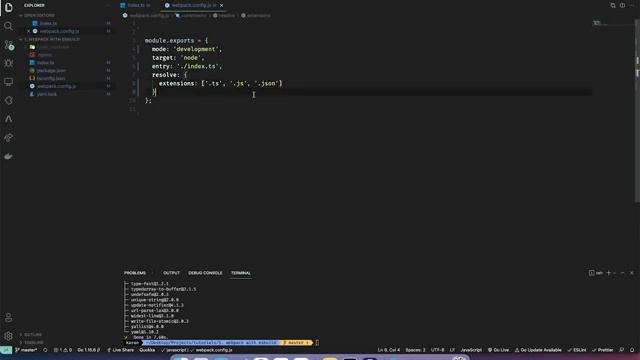Change file encoding UTF-8
The height and width of the screenshot is (360, 640).
pyautogui.click(x=437, y=350)
